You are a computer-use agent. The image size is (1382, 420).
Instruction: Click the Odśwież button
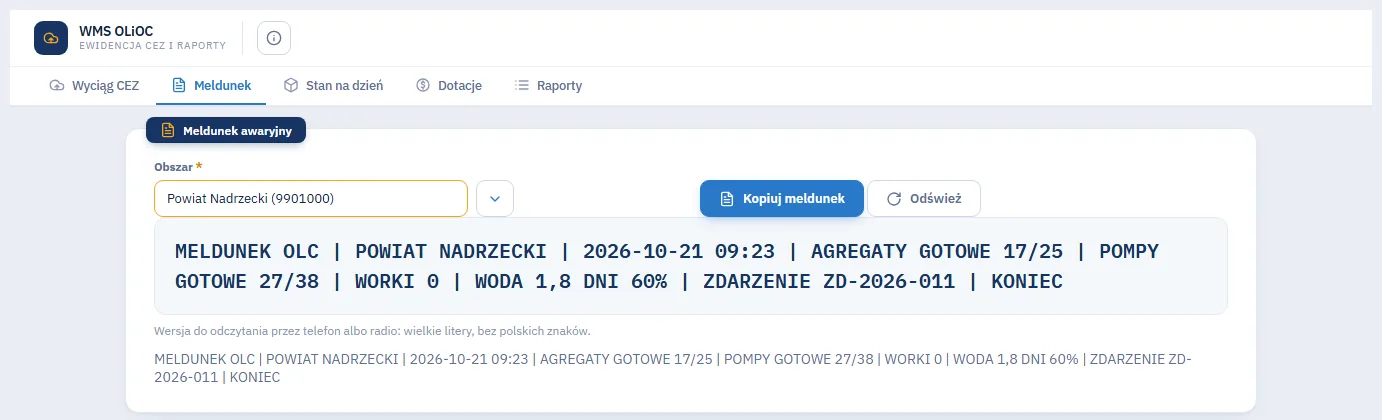pos(924,198)
